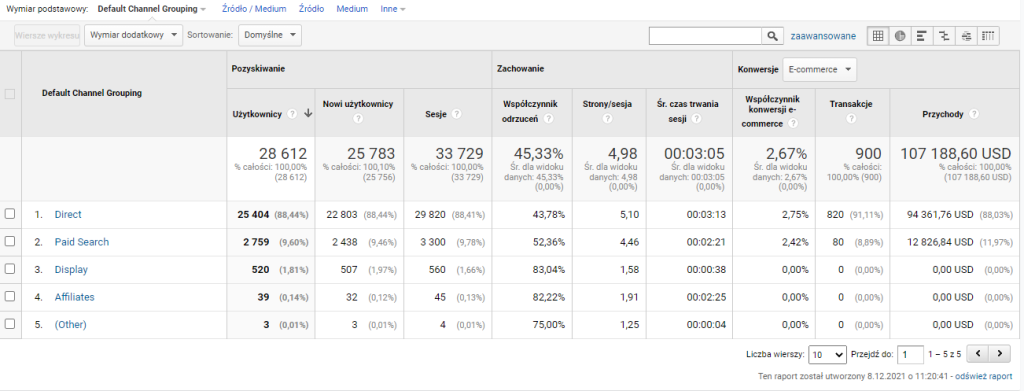Click the 94 361,76 USD revenue value
The image size is (1024, 391).
(940, 214)
